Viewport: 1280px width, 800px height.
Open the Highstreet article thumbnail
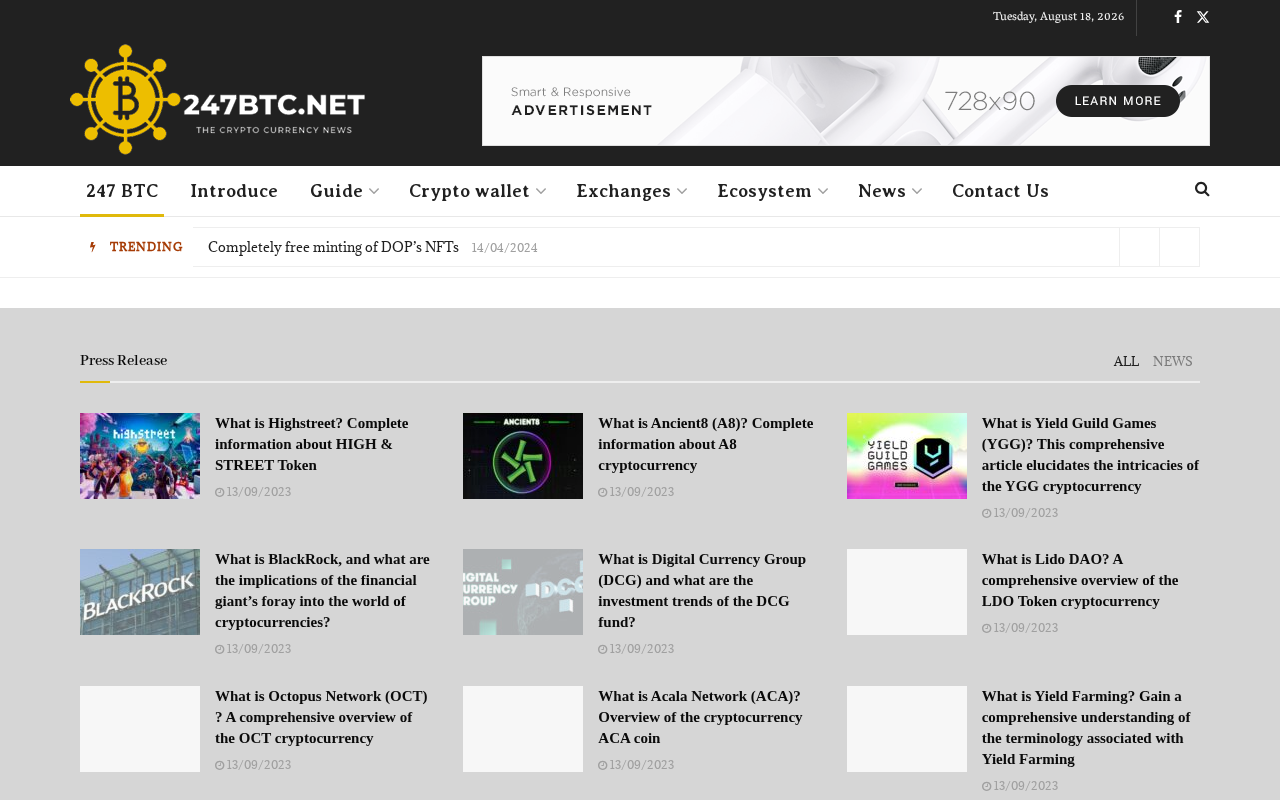pyautogui.click(x=140, y=456)
